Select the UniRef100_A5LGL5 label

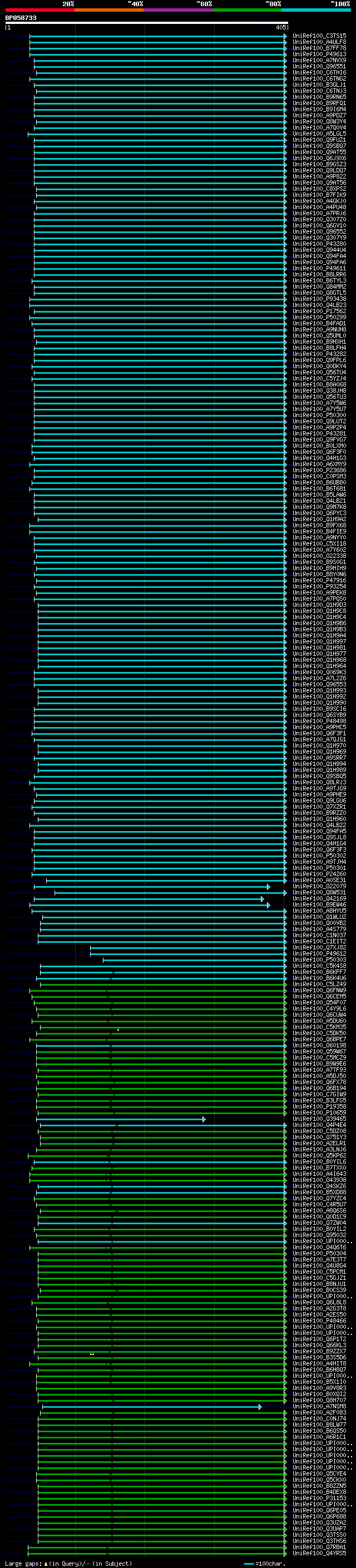(319, 134)
